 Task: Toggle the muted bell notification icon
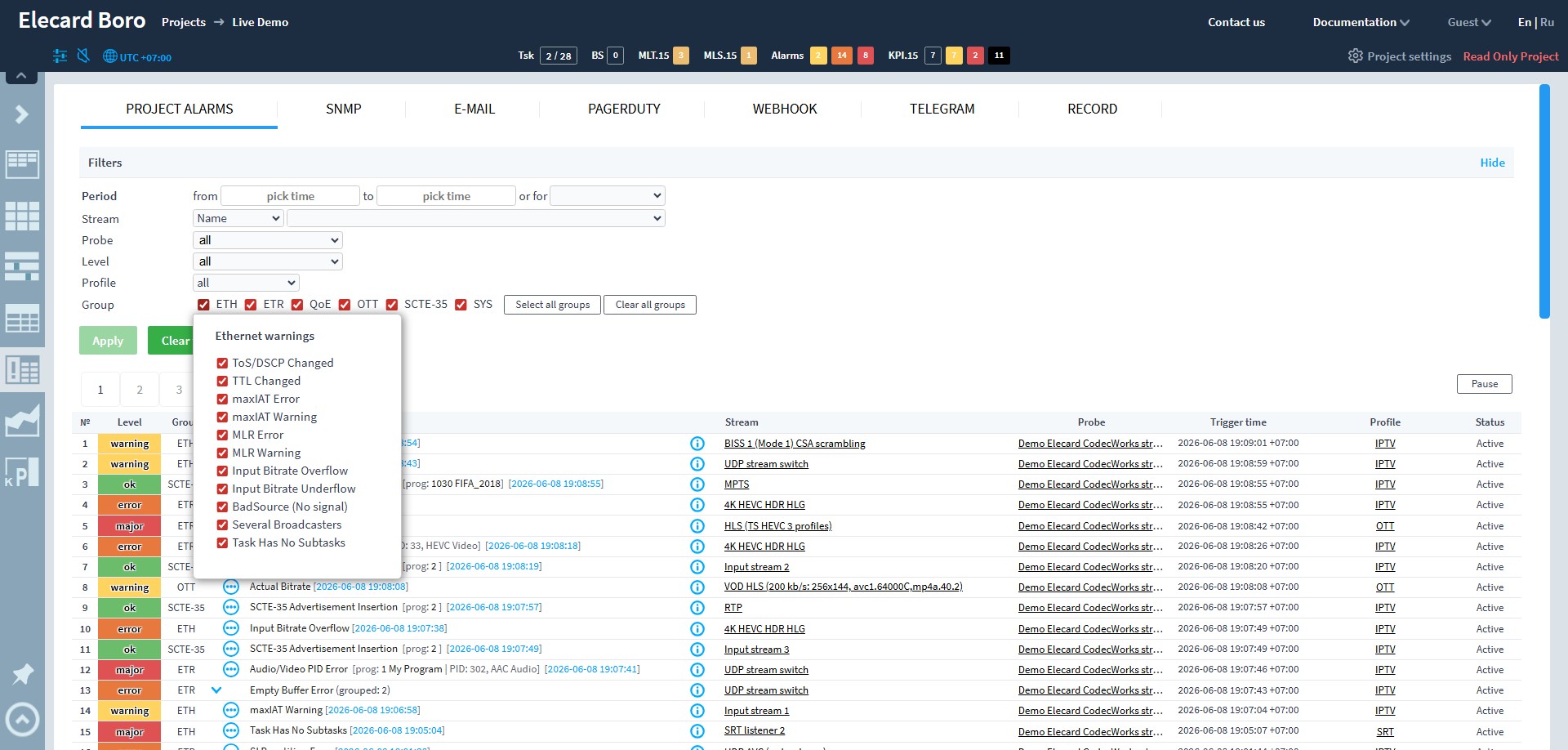(83, 56)
